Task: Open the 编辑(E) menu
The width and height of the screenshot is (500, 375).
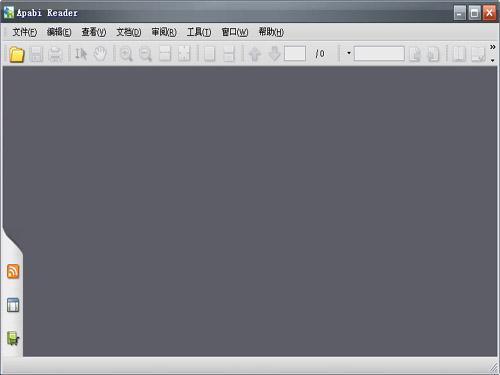Action: tap(59, 32)
